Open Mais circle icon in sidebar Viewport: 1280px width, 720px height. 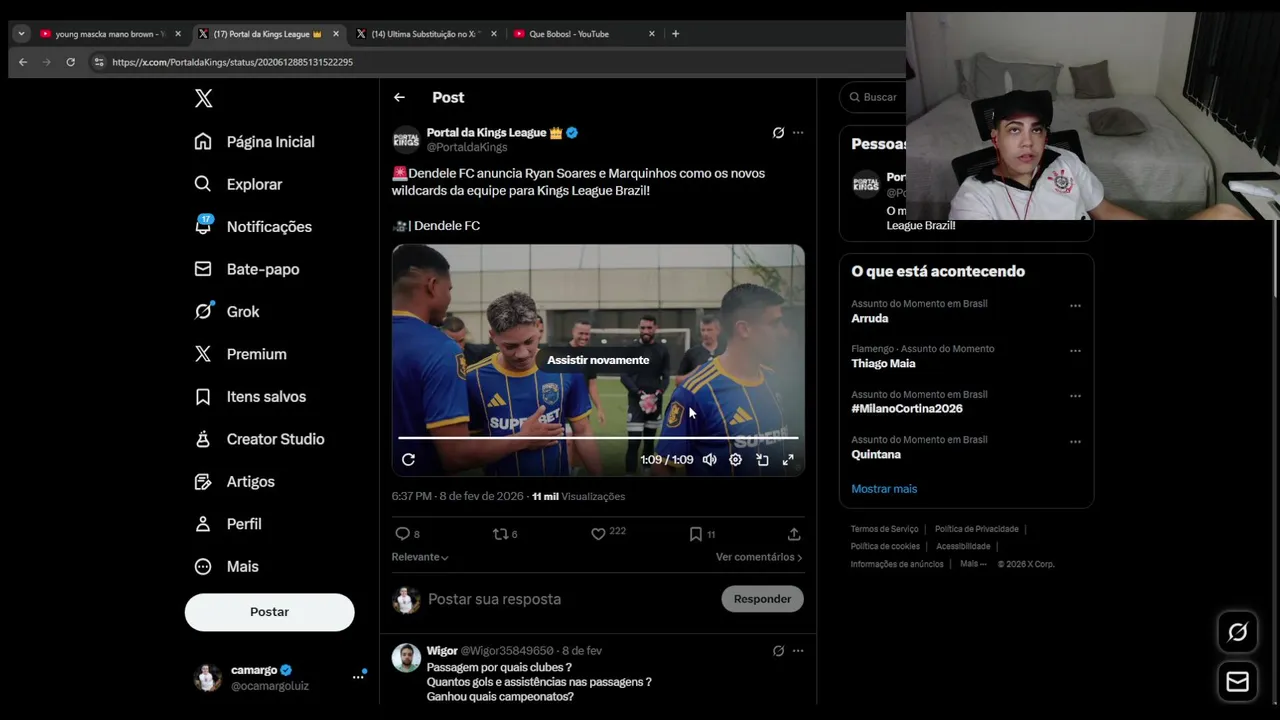[x=203, y=567]
